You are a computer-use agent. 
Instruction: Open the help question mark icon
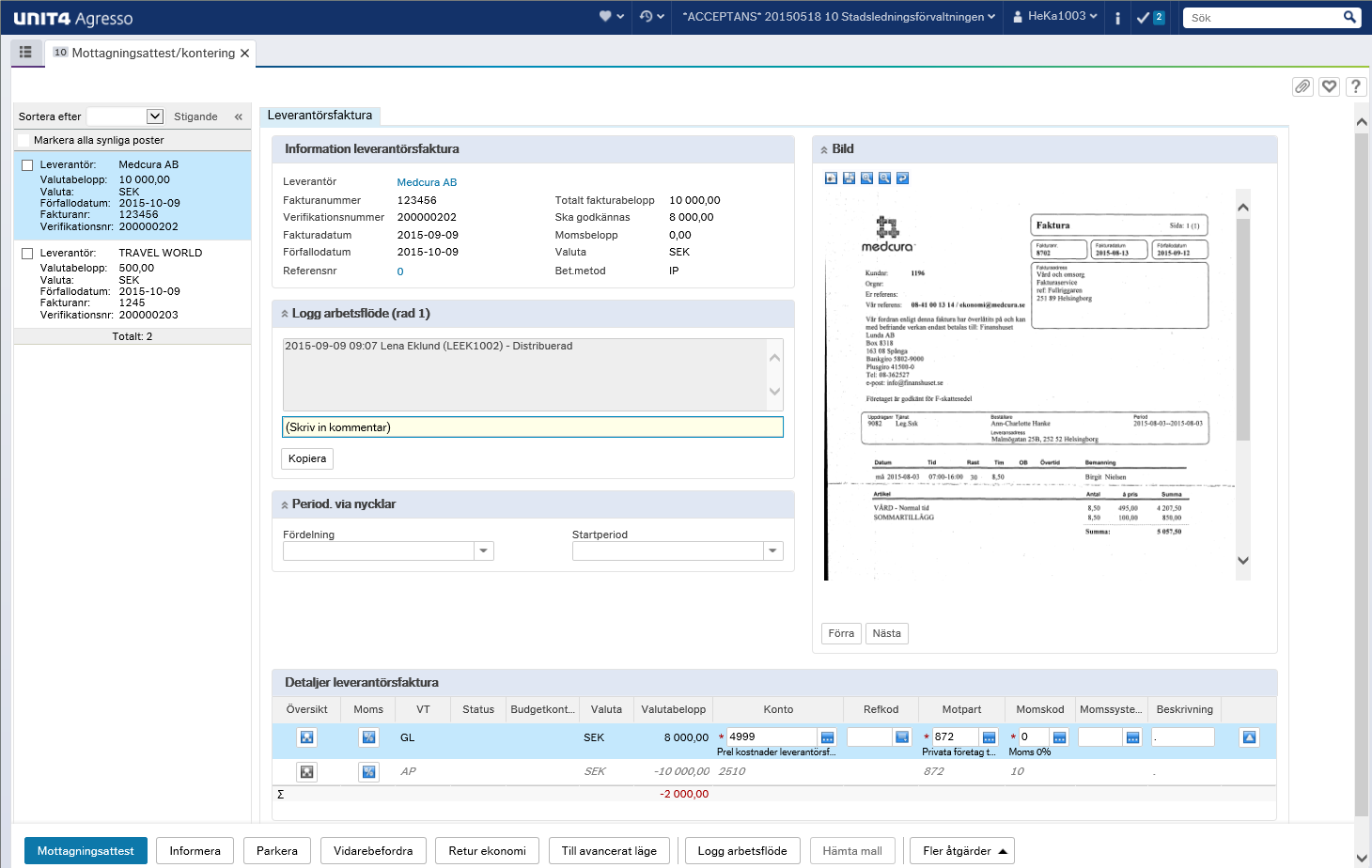point(1355,86)
